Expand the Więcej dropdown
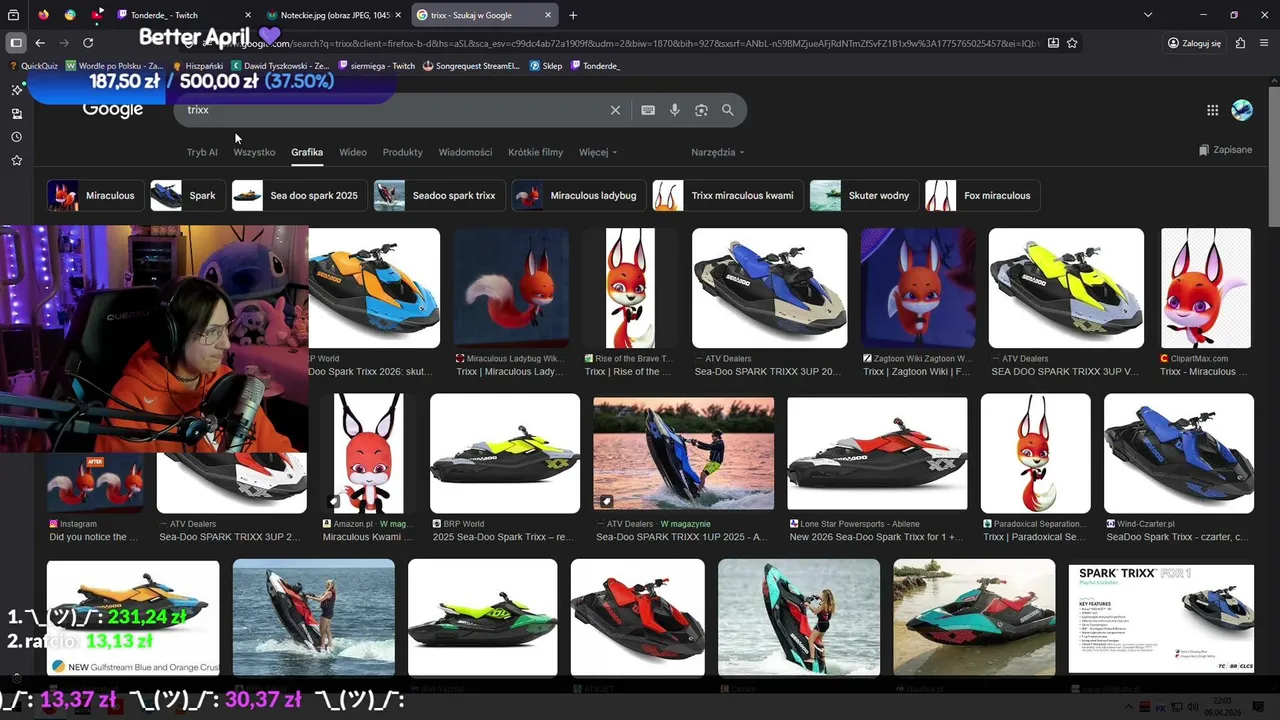This screenshot has height=720, width=1280. pyautogui.click(x=597, y=152)
